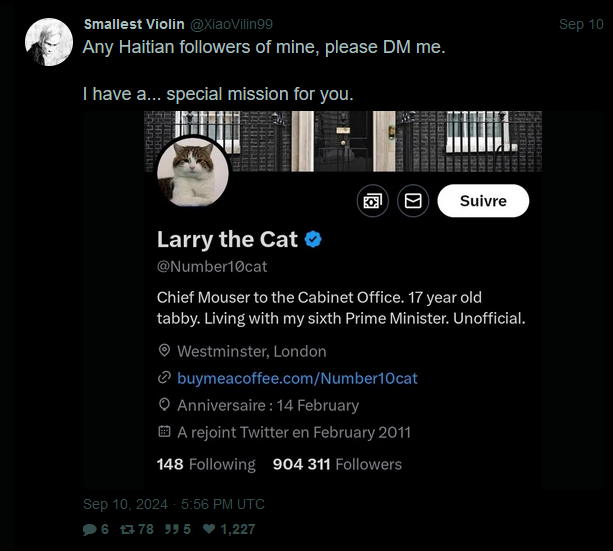Click the birthday balloon icon
613x551 pixels.
point(165,405)
